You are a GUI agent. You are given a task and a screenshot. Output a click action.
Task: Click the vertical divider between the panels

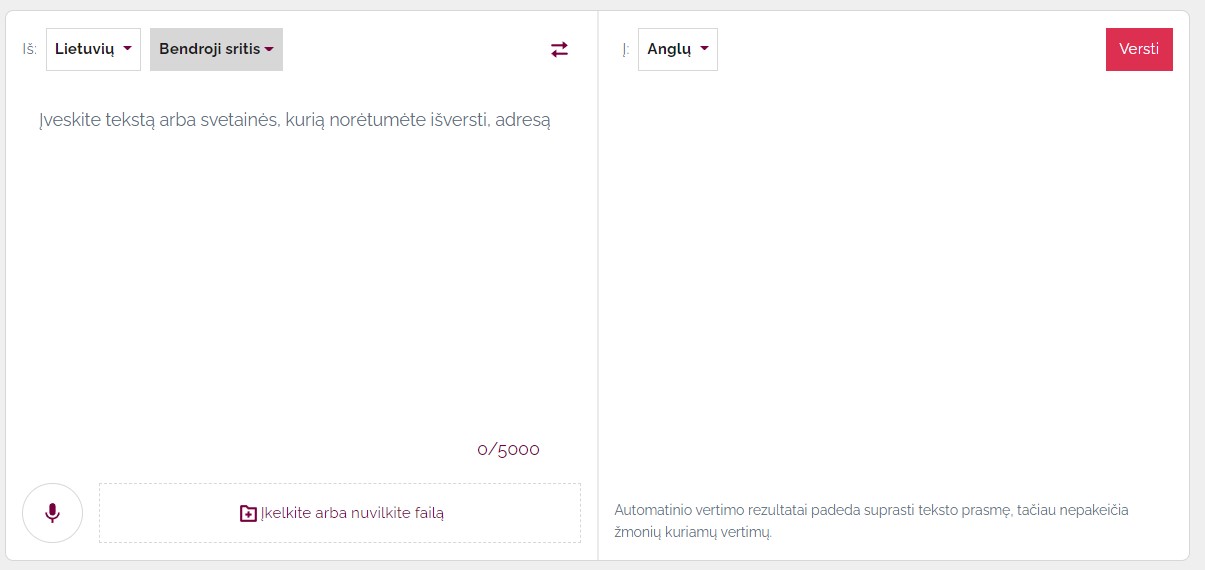598,285
